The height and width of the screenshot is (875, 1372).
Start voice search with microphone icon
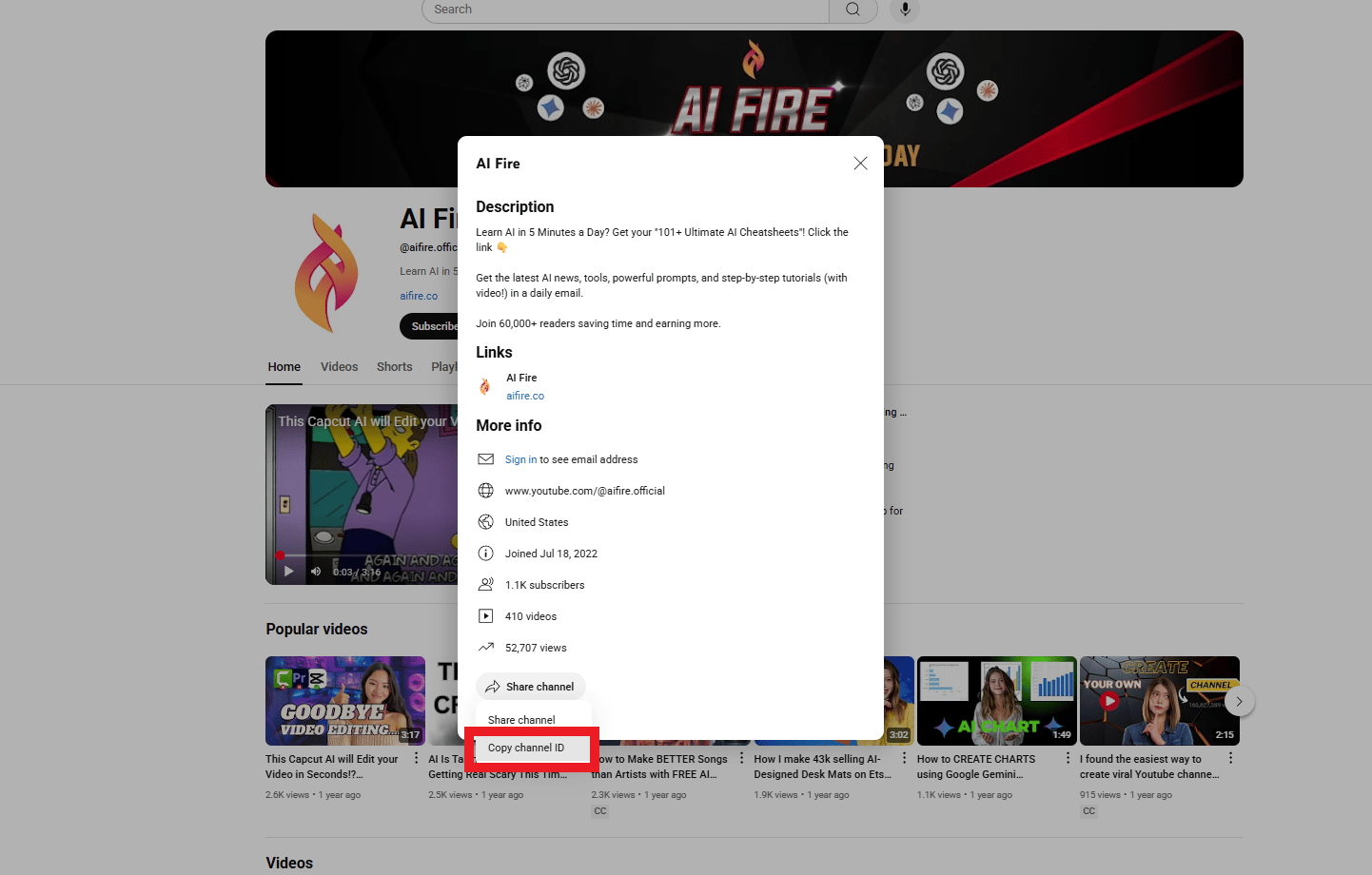[x=905, y=10]
